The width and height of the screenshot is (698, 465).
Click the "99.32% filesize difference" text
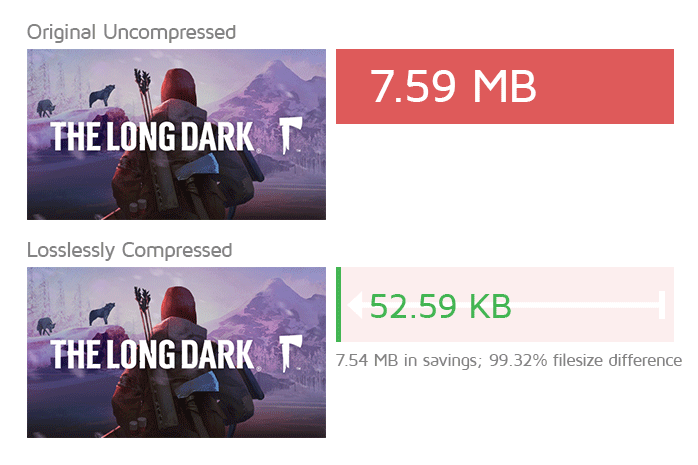point(585,360)
